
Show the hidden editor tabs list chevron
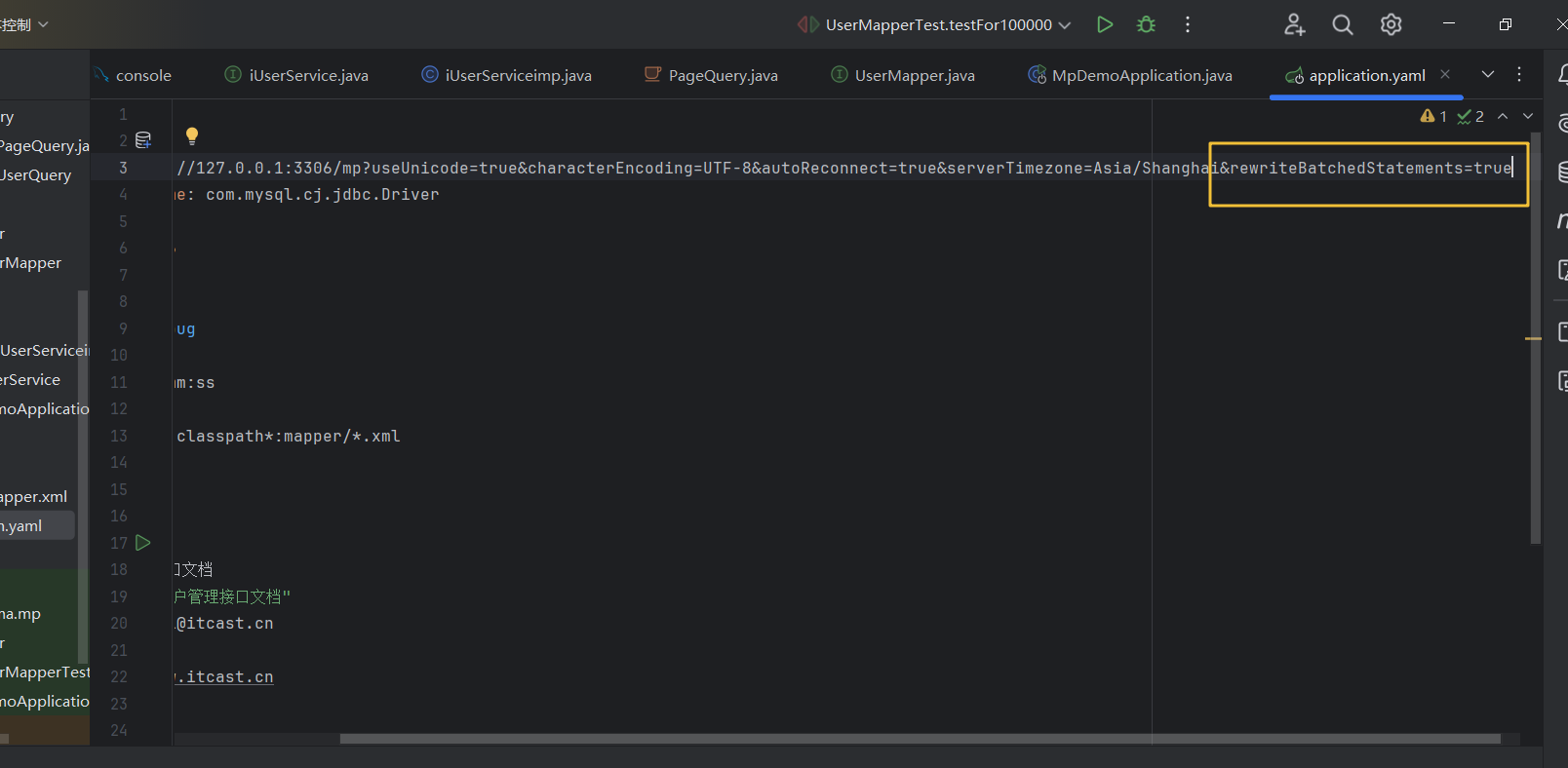[x=1487, y=75]
